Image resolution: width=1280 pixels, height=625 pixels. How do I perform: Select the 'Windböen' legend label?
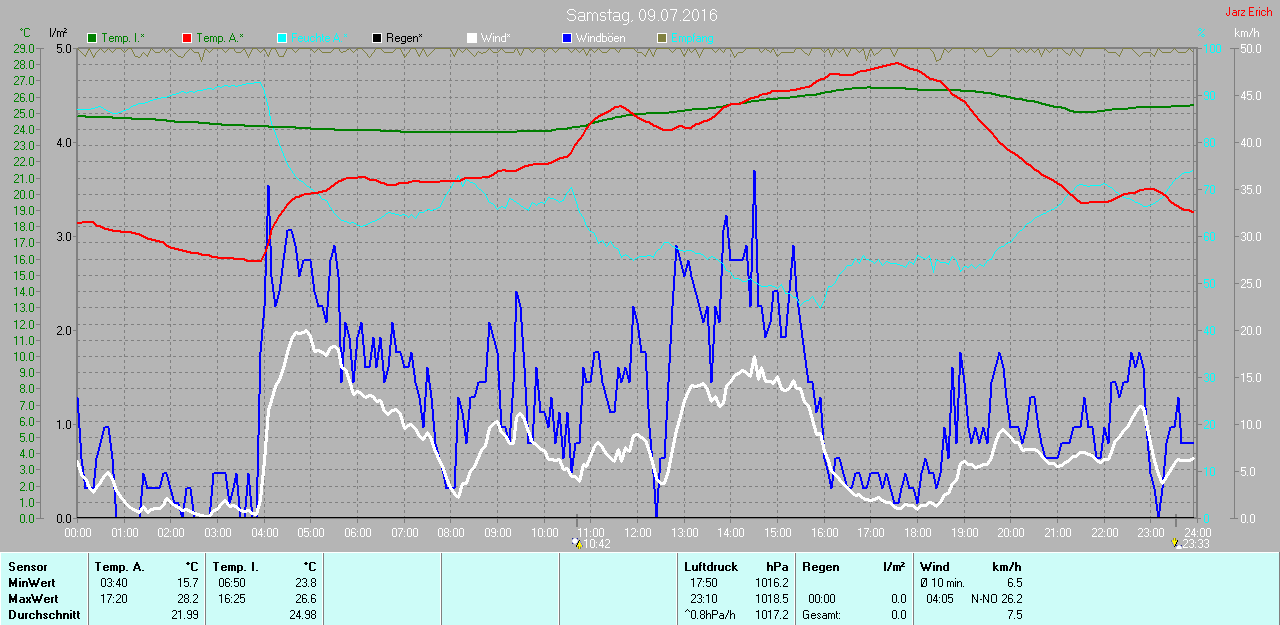coord(600,38)
